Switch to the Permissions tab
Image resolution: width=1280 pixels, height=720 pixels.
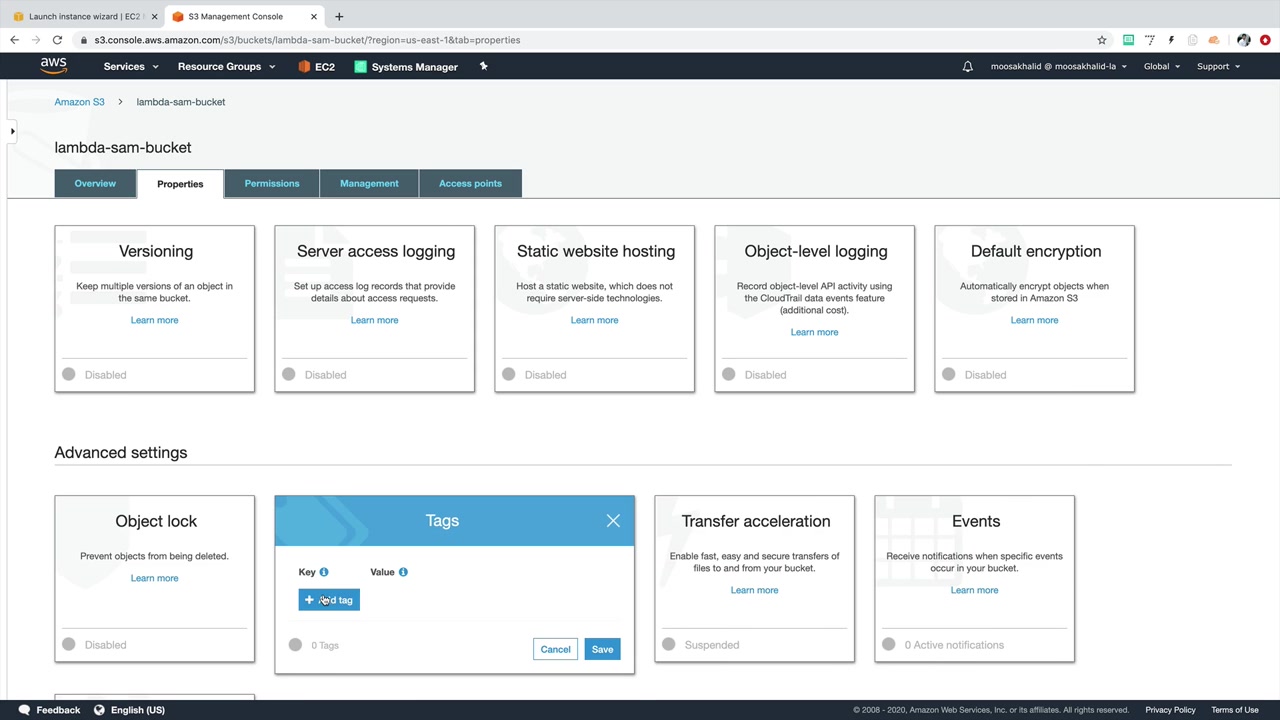272,183
